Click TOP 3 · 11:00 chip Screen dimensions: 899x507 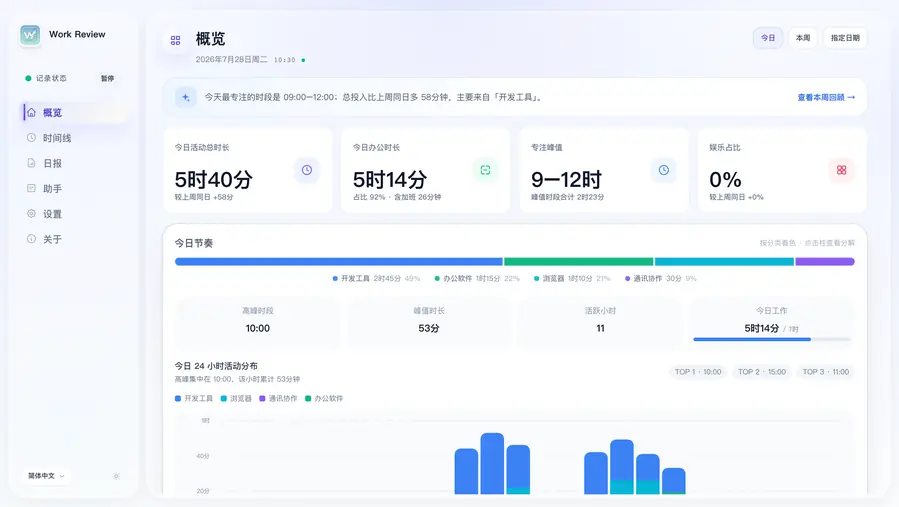coord(826,372)
